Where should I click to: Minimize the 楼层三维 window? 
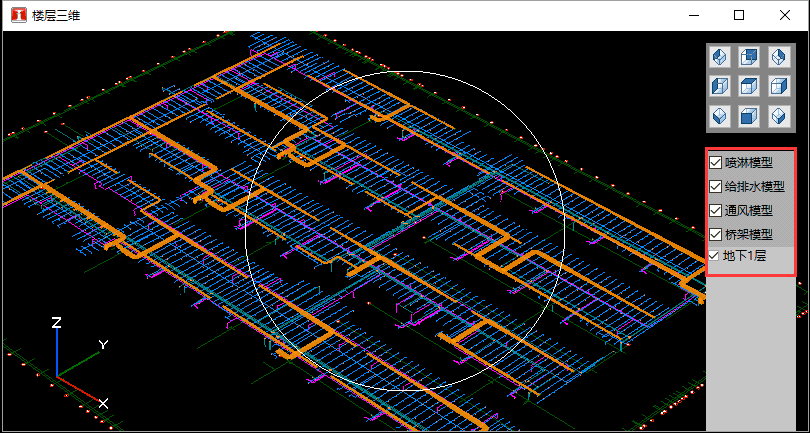[x=693, y=15]
